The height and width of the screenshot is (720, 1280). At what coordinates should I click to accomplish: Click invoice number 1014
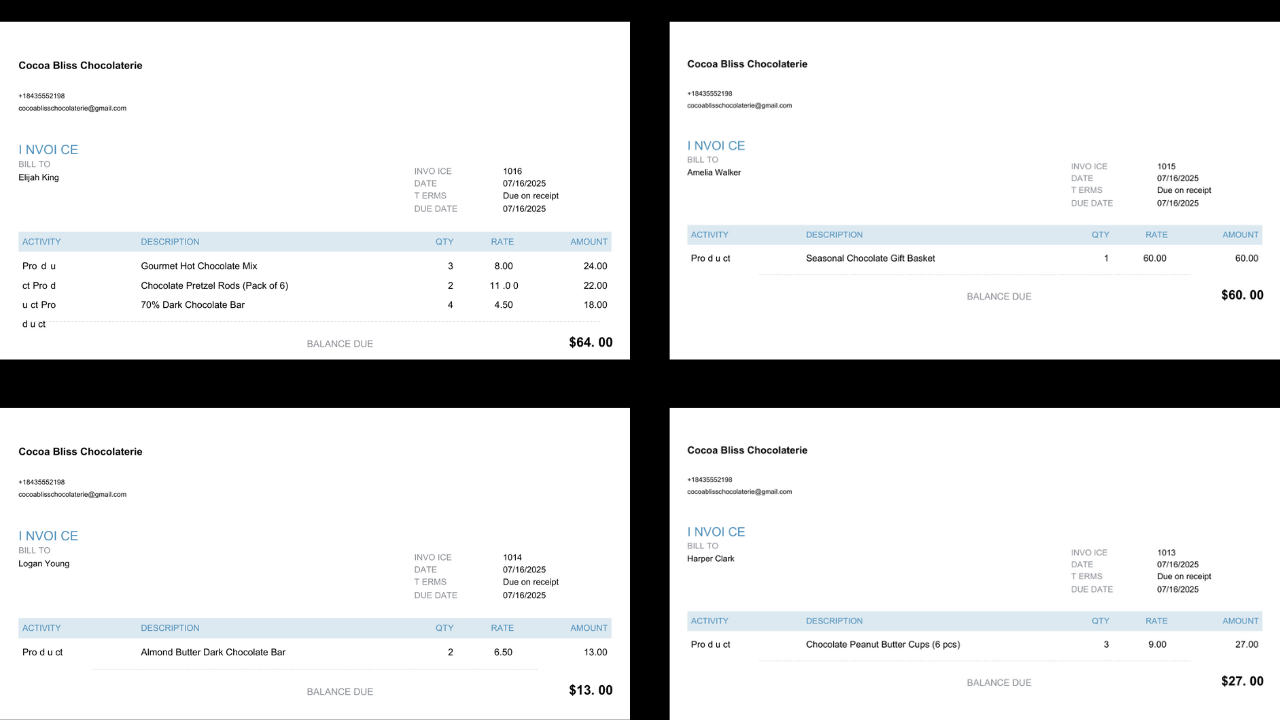pos(512,558)
